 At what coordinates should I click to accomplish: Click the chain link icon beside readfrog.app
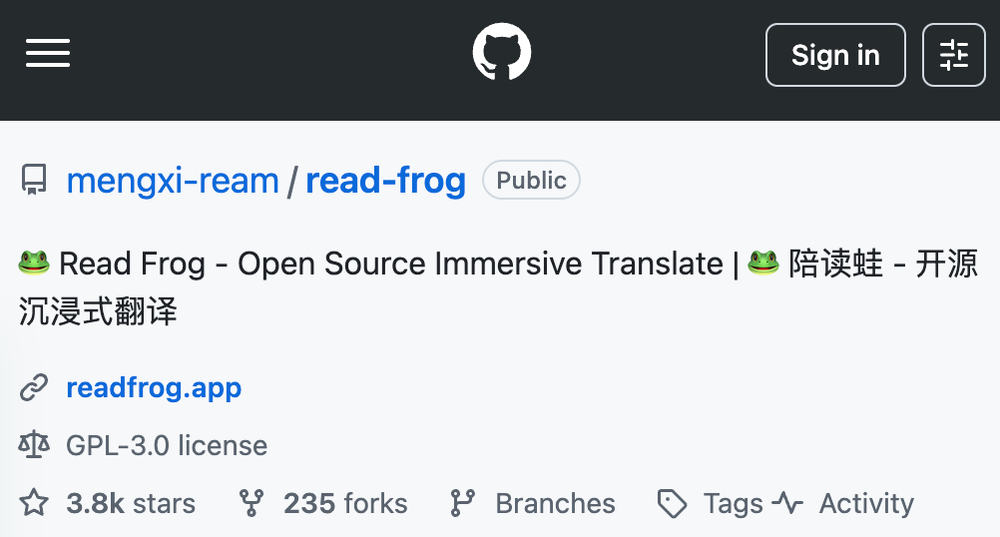pos(34,387)
